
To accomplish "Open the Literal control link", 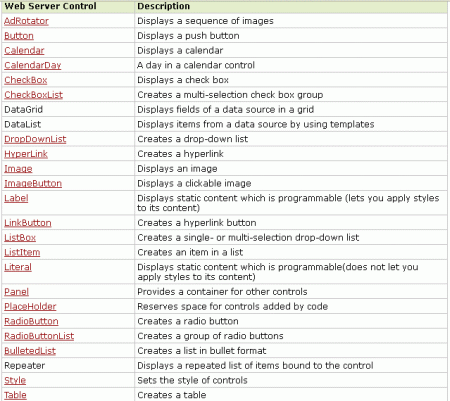I will [x=18, y=267].
